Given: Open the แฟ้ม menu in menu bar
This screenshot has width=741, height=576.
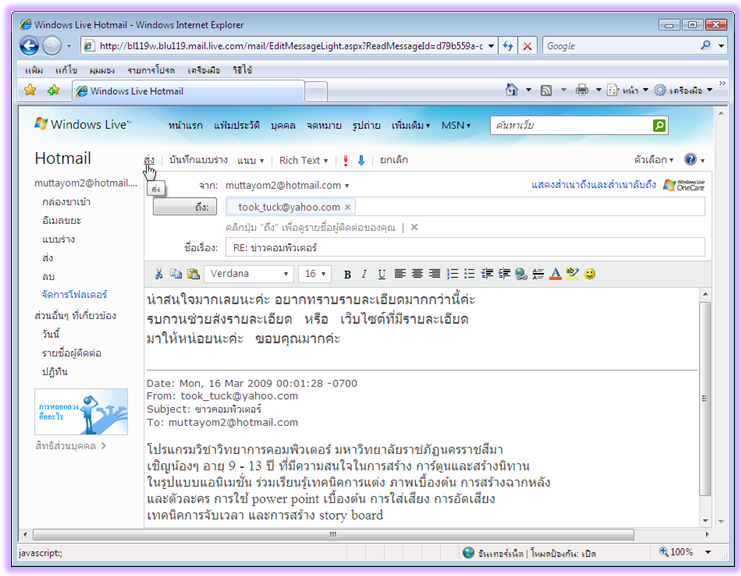Looking at the screenshot, I should coord(34,70).
